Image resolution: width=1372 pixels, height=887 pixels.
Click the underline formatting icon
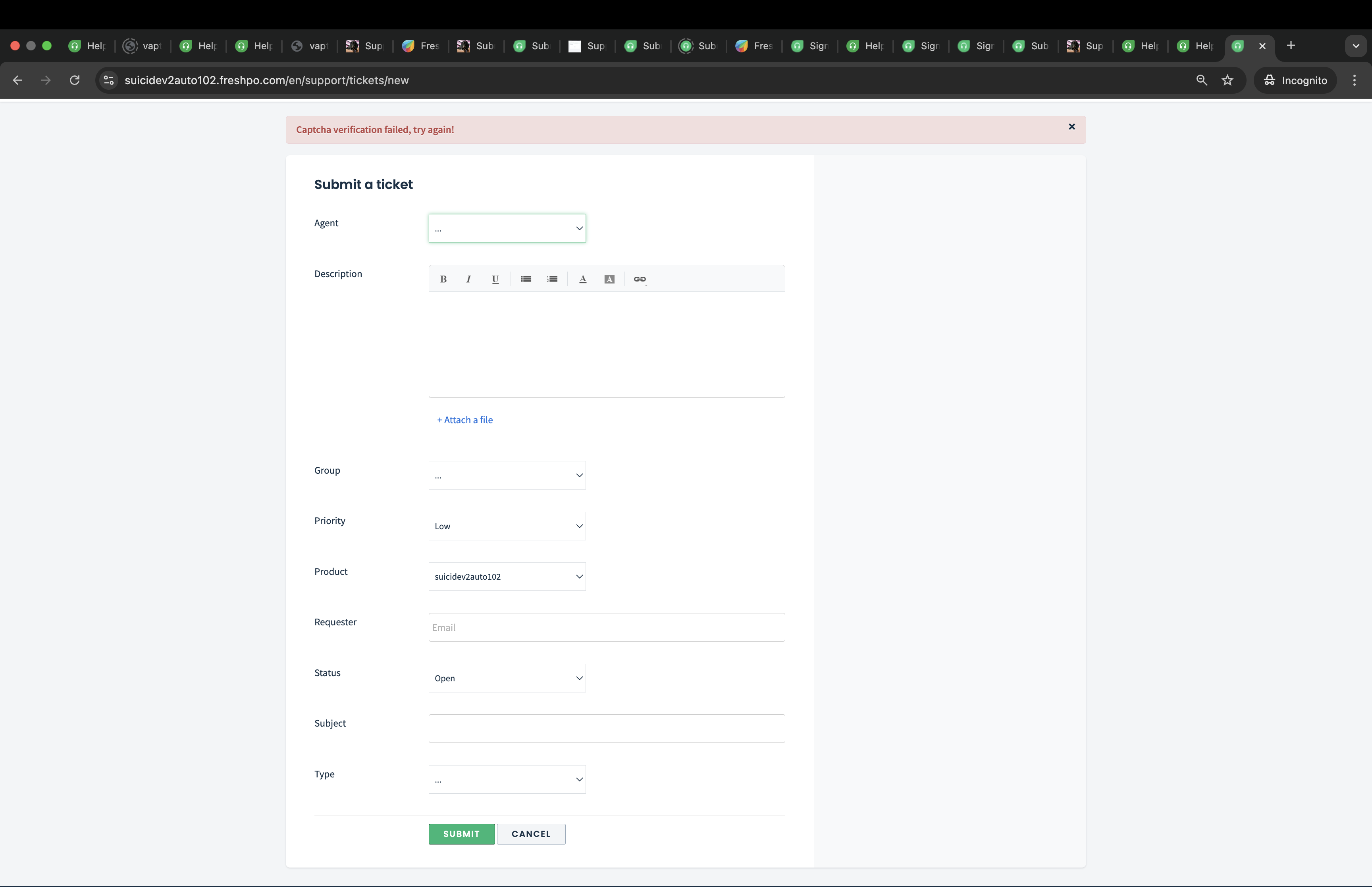pyautogui.click(x=495, y=280)
